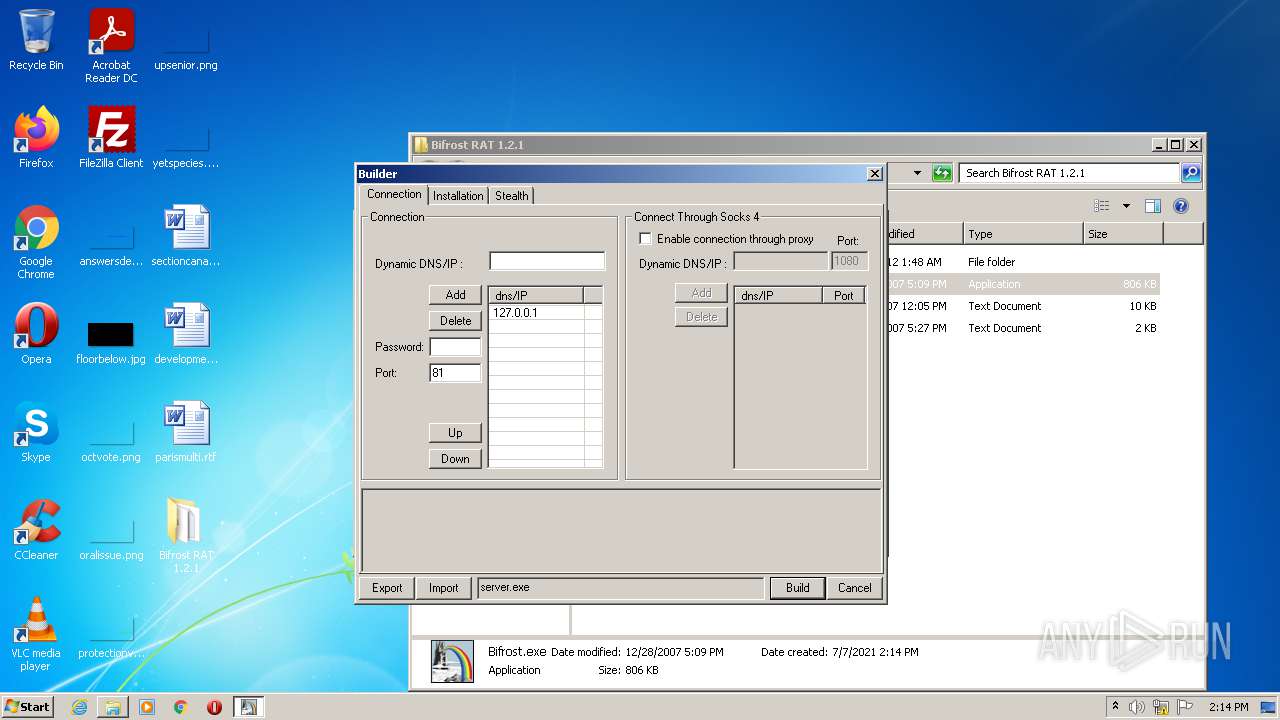Image resolution: width=1280 pixels, height=720 pixels.
Task: Switch to the Installation tab
Action: point(458,196)
